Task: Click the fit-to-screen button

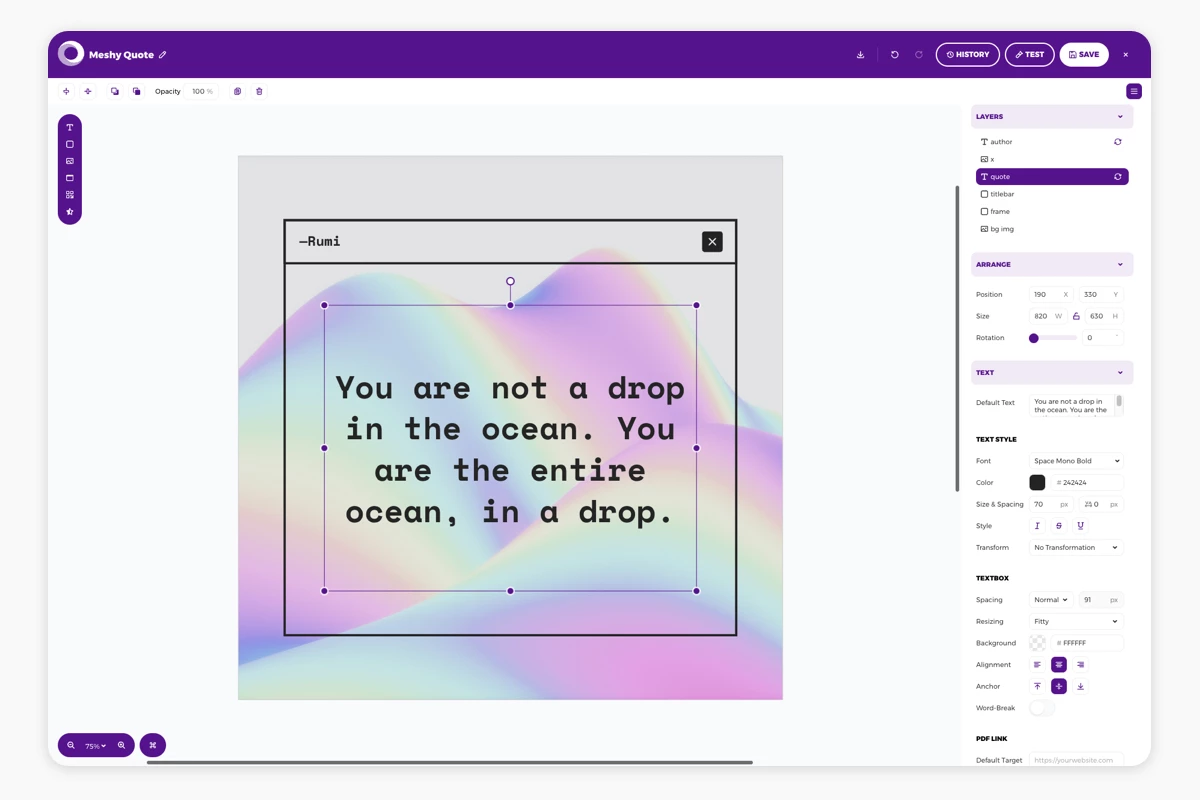Action: pyautogui.click(x=153, y=745)
